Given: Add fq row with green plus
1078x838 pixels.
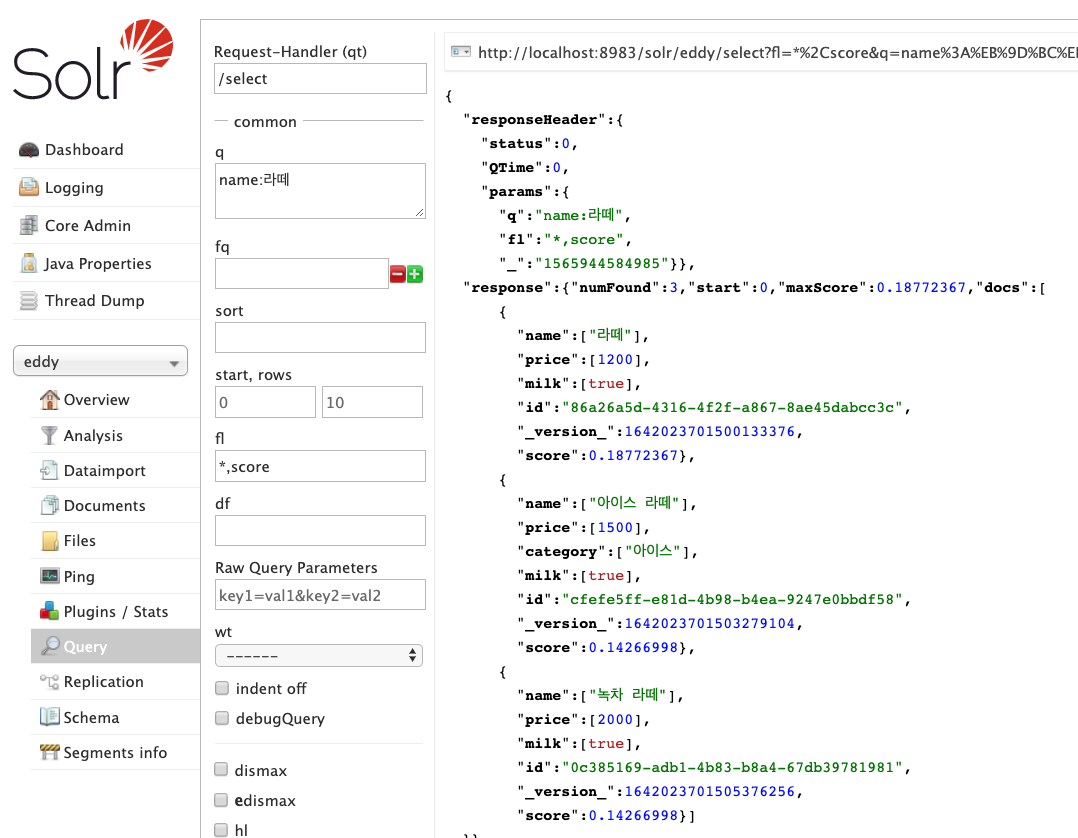Looking at the screenshot, I should point(415,274).
